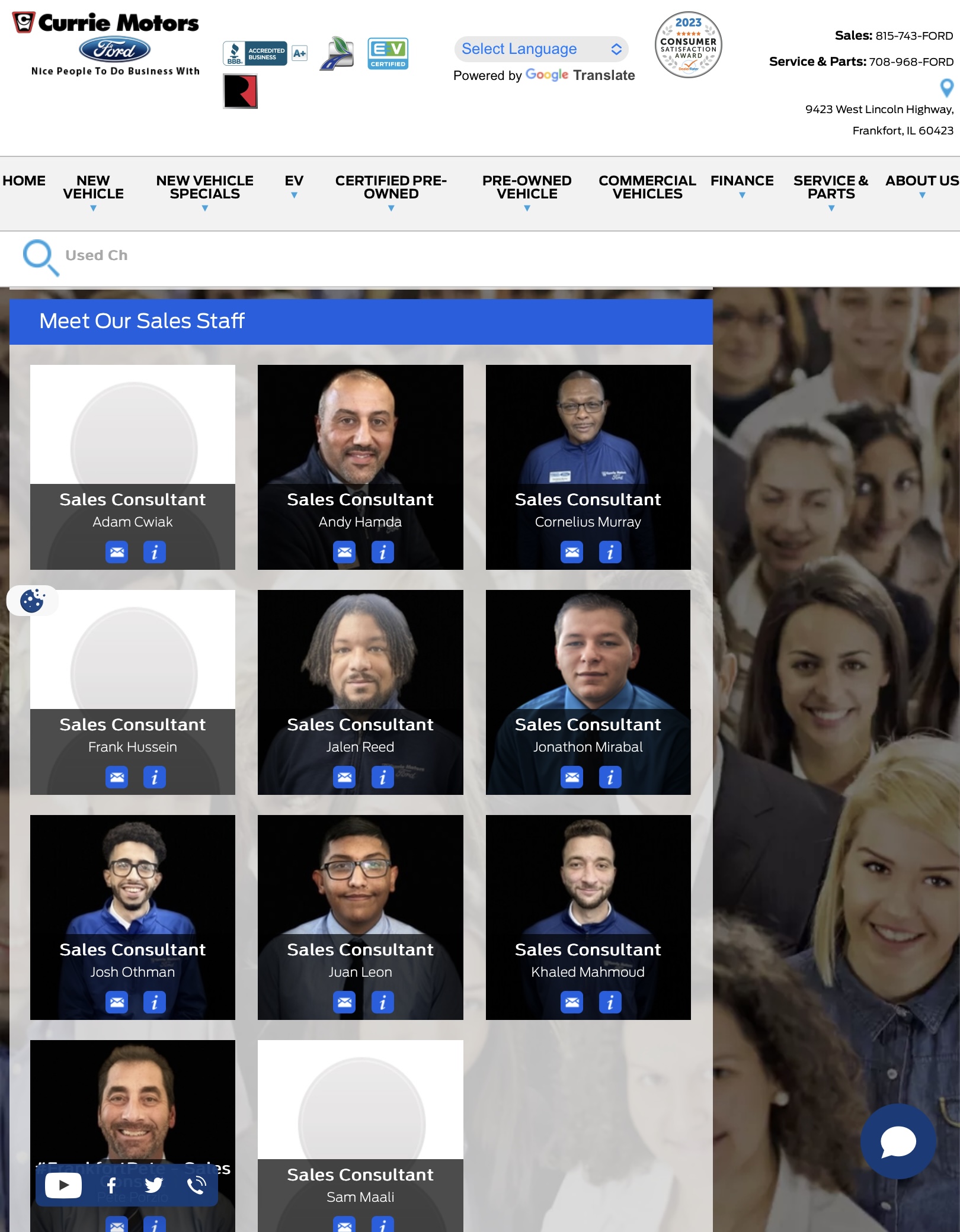The width and height of the screenshot is (960, 1232).
Task: Open the YouTube social link
Action: click(x=63, y=1185)
